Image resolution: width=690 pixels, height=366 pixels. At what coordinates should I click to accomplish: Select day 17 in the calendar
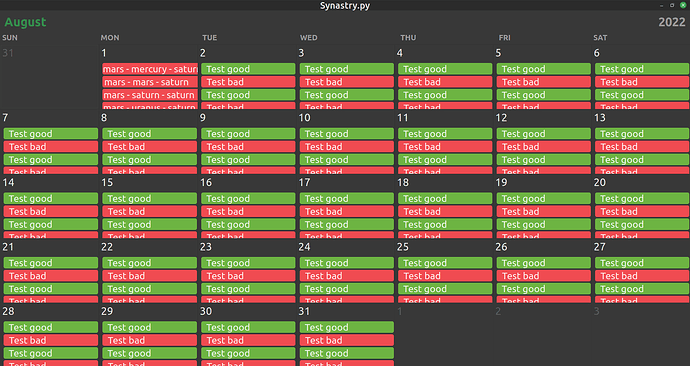[305, 182]
